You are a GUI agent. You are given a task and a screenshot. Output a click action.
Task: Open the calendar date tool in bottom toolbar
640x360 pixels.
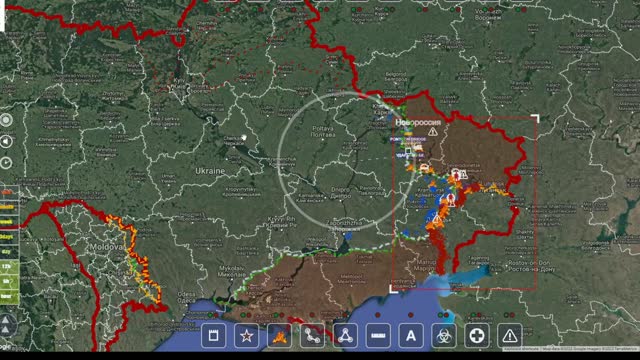(x=213, y=336)
